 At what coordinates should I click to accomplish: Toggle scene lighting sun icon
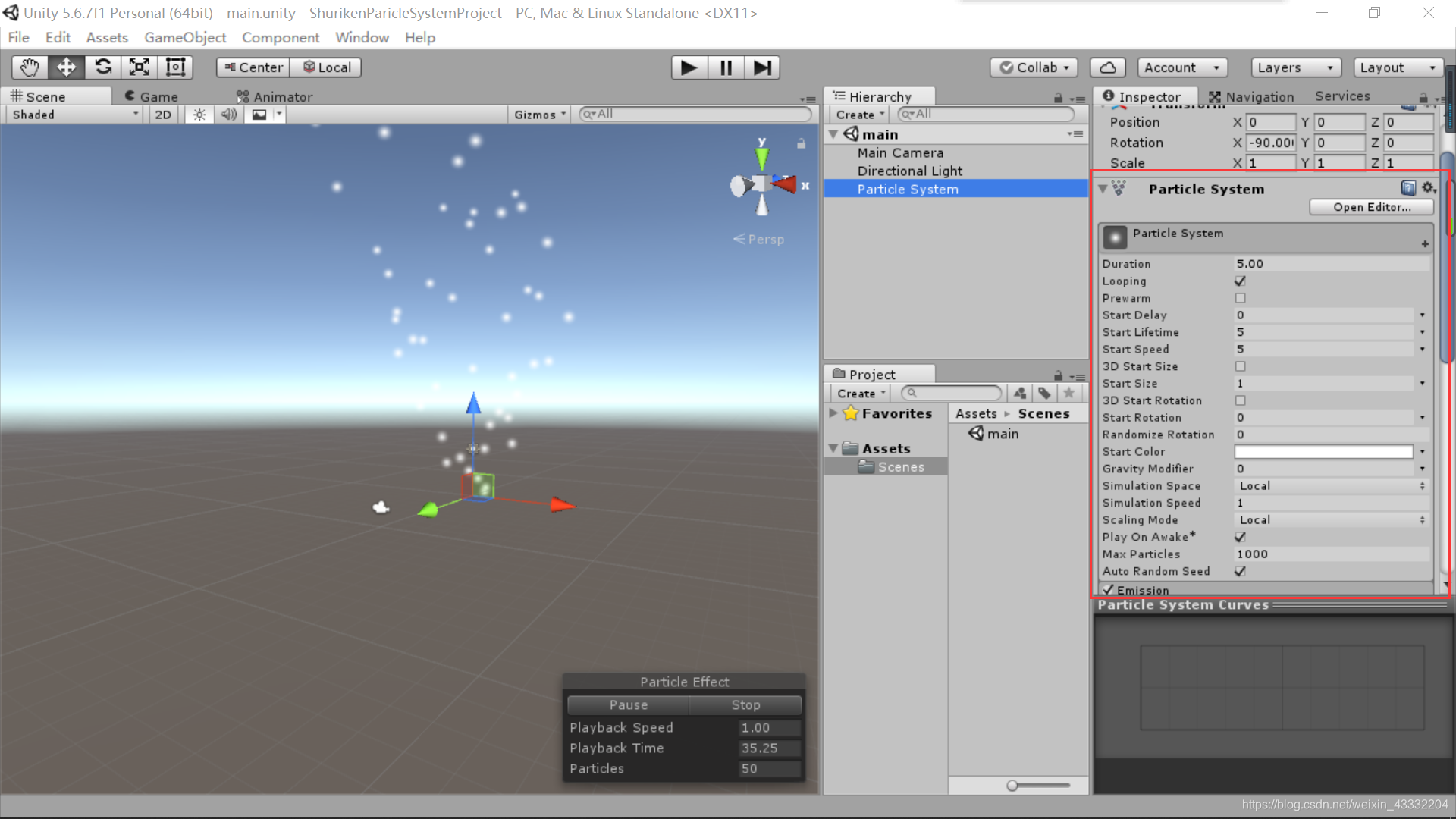pos(199,115)
